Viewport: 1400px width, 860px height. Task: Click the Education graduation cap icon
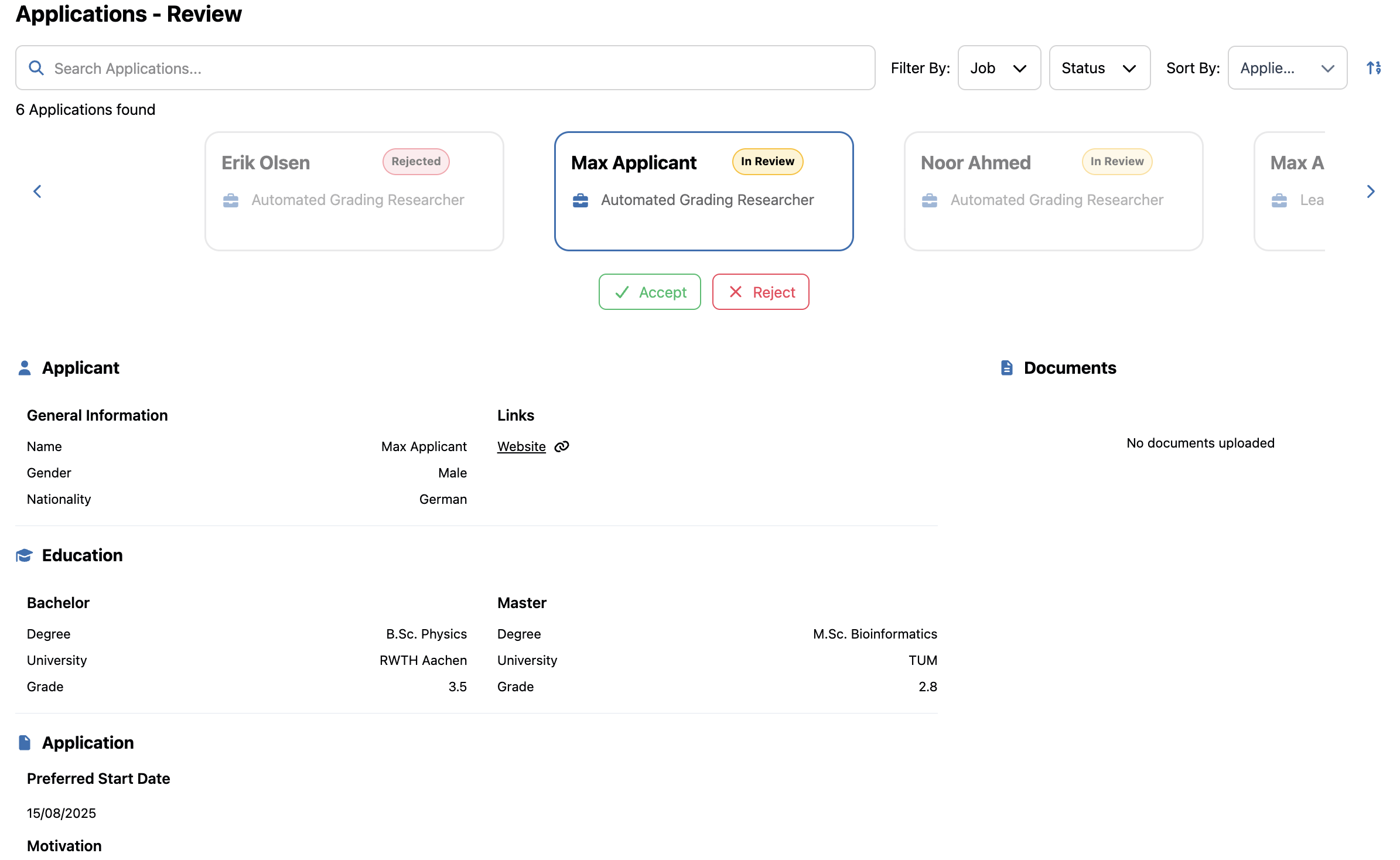pyautogui.click(x=25, y=555)
